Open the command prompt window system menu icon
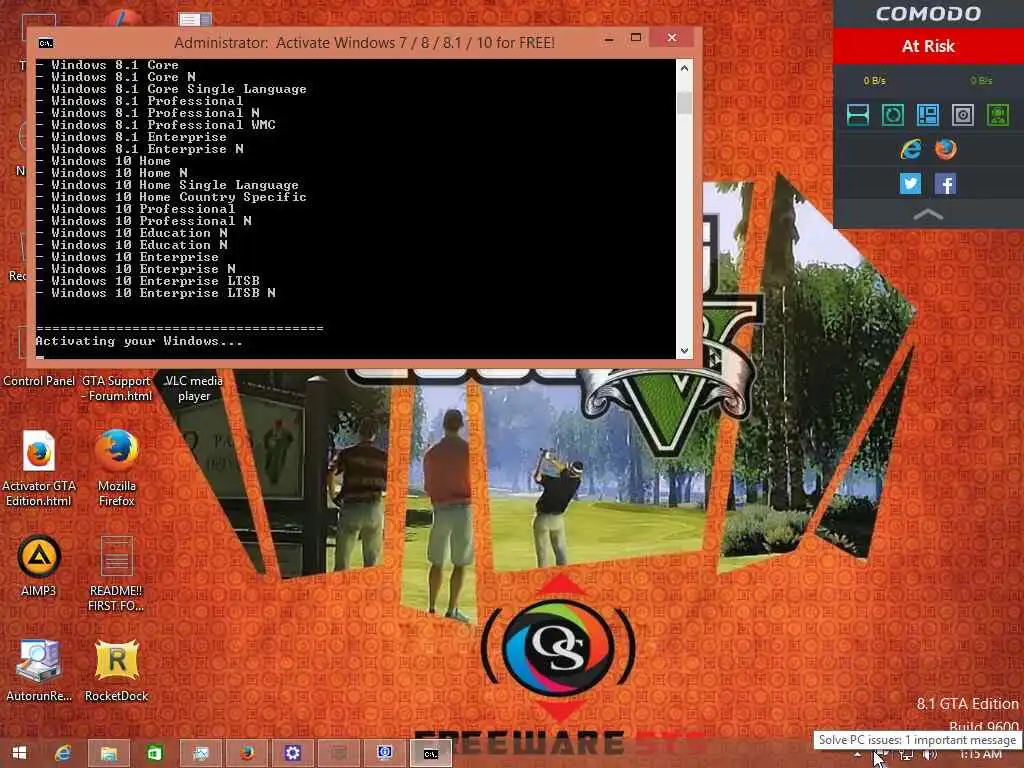This screenshot has height=768, width=1024. coord(46,43)
